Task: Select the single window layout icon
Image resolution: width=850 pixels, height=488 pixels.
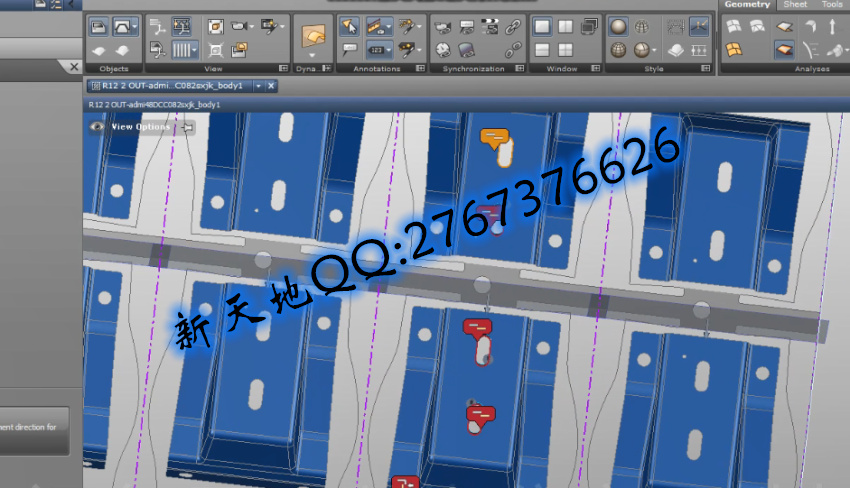Action: (542, 27)
